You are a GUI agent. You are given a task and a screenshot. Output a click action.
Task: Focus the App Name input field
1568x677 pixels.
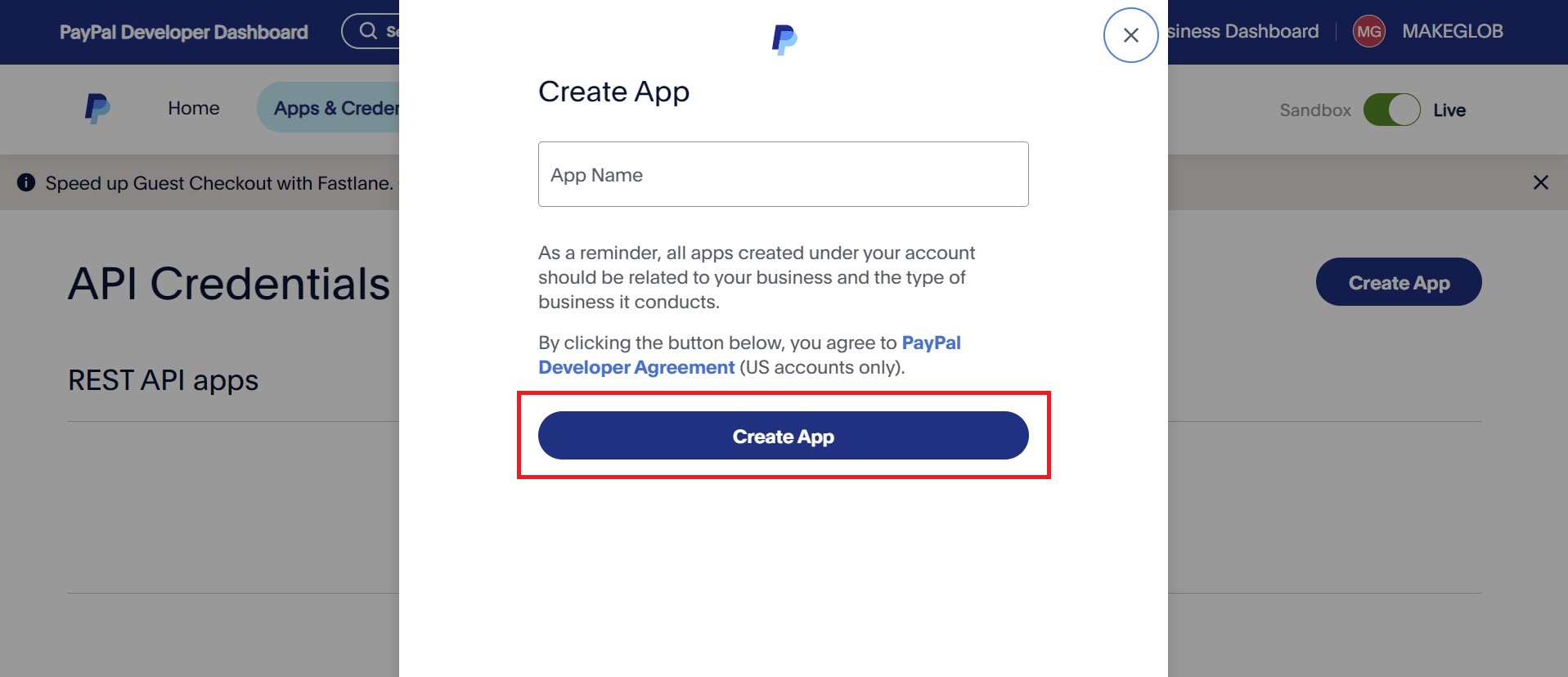pos(783,174)
